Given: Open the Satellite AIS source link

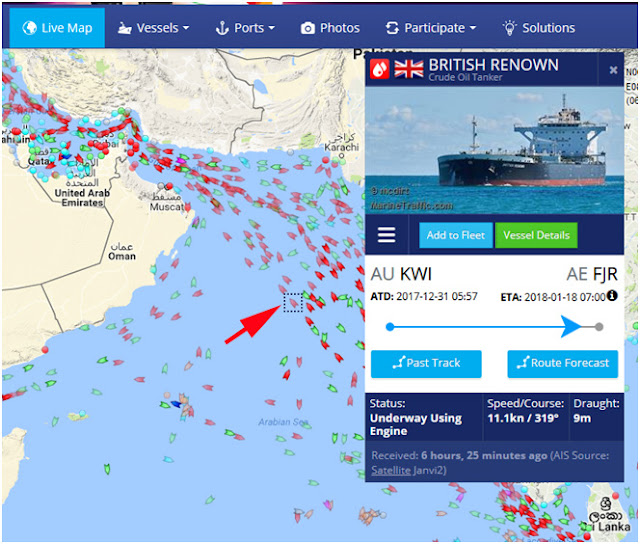Looking at the screenshot, I should point(391,470).
